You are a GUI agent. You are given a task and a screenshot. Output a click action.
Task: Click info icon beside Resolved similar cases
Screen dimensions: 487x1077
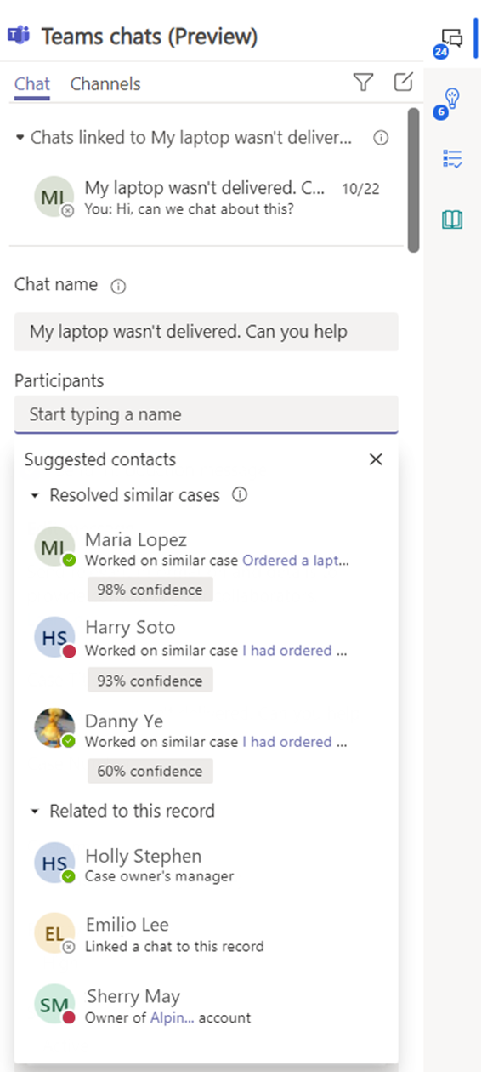239,495
